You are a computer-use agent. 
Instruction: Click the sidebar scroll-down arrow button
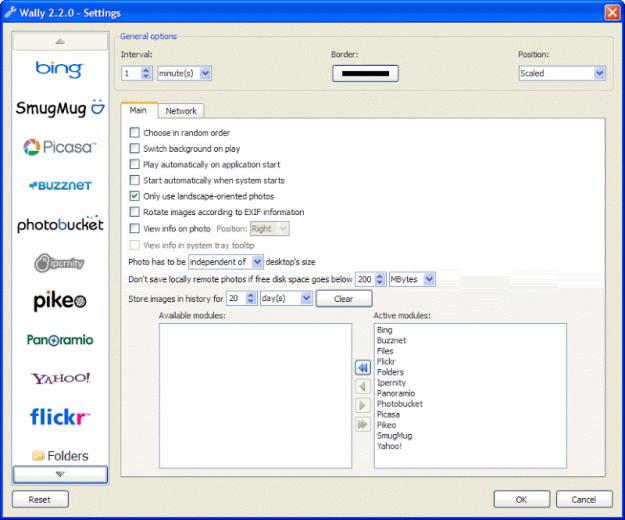(x=60, y=474)
